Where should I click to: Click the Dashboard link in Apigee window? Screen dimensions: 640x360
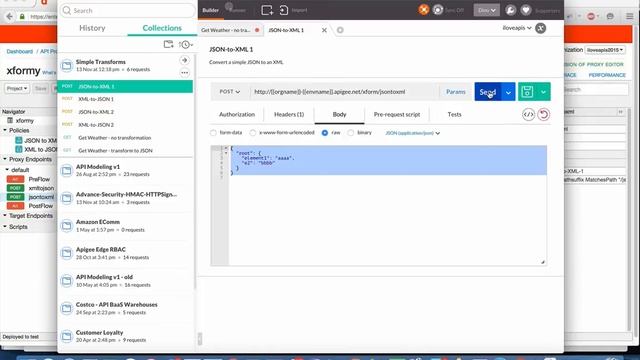click(20, 51)
